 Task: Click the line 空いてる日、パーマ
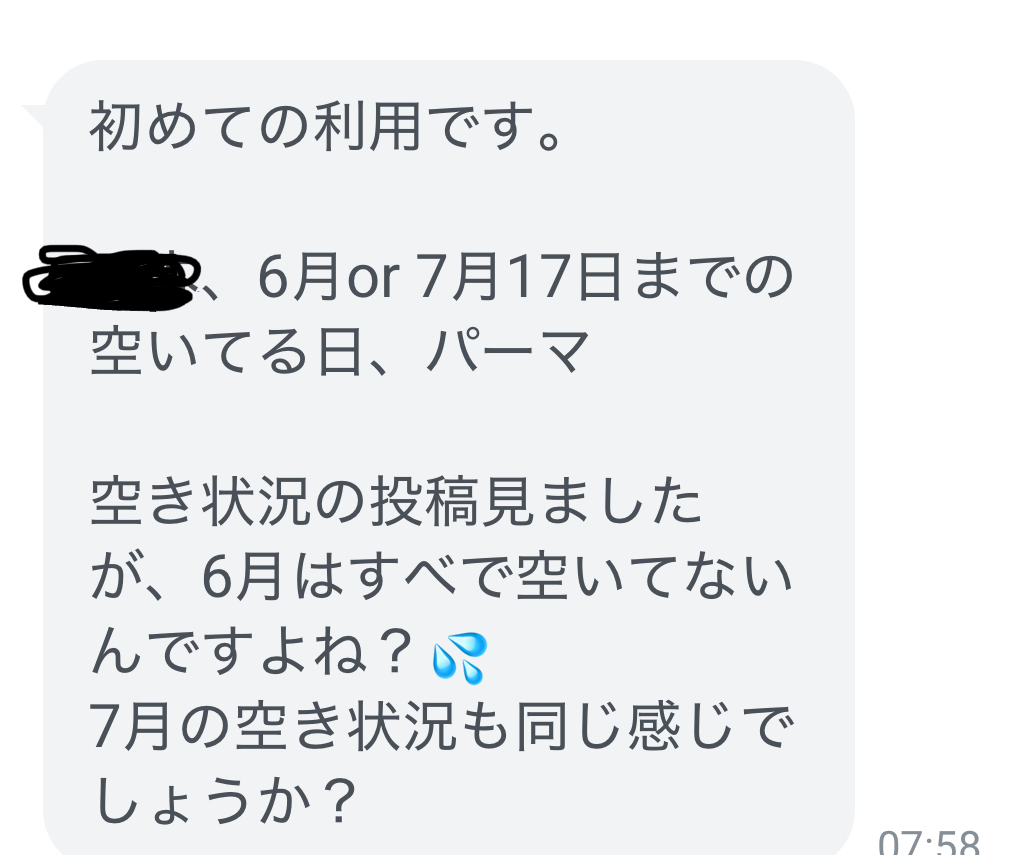[340, 352]
